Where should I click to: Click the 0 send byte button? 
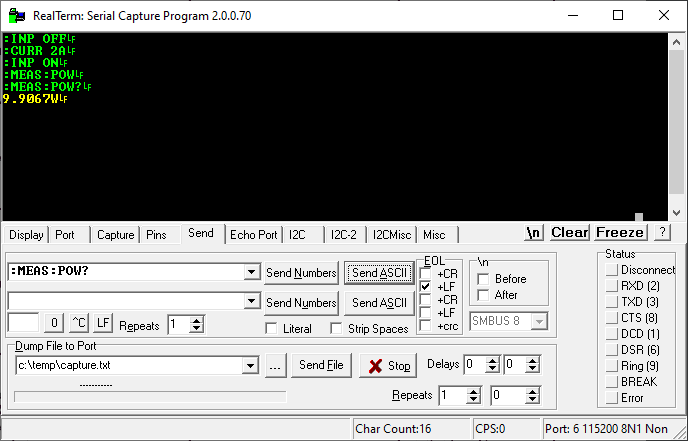pyautogui.click(x=54, y=323)
